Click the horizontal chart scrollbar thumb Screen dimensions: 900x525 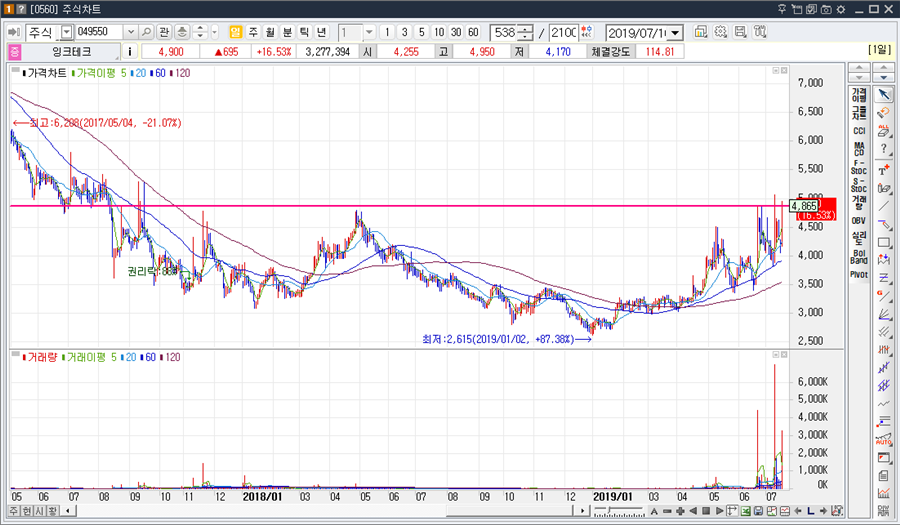coord(511,510)
